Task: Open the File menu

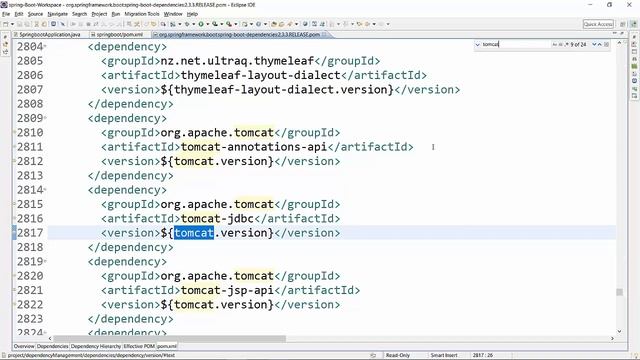Action: click(6, 14)
